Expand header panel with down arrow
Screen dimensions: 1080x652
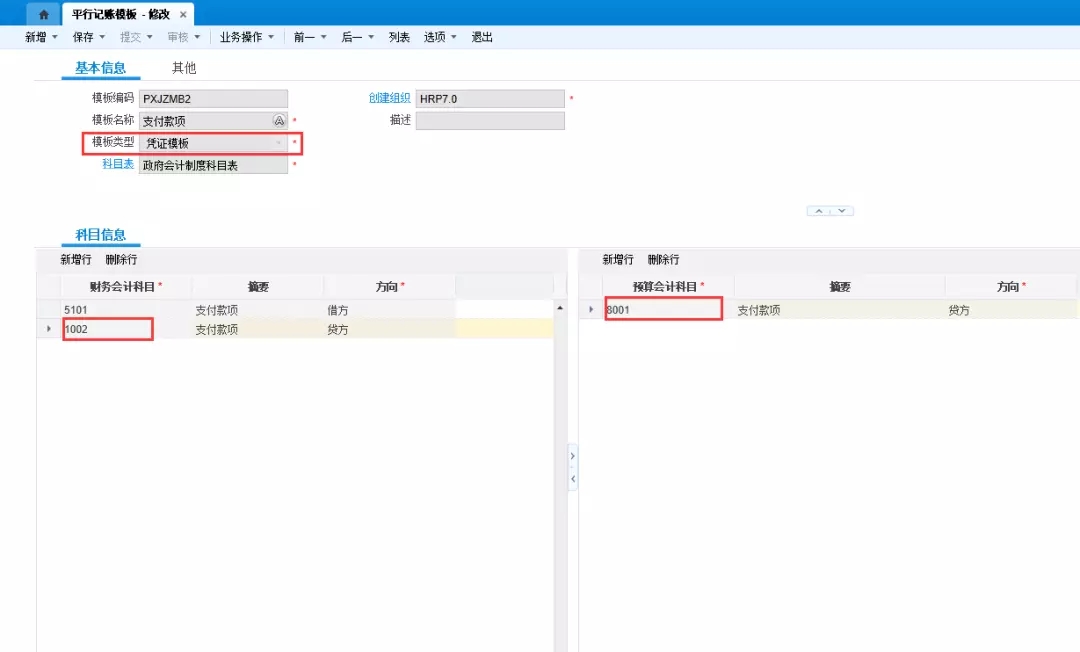click(x=842, y=211)
